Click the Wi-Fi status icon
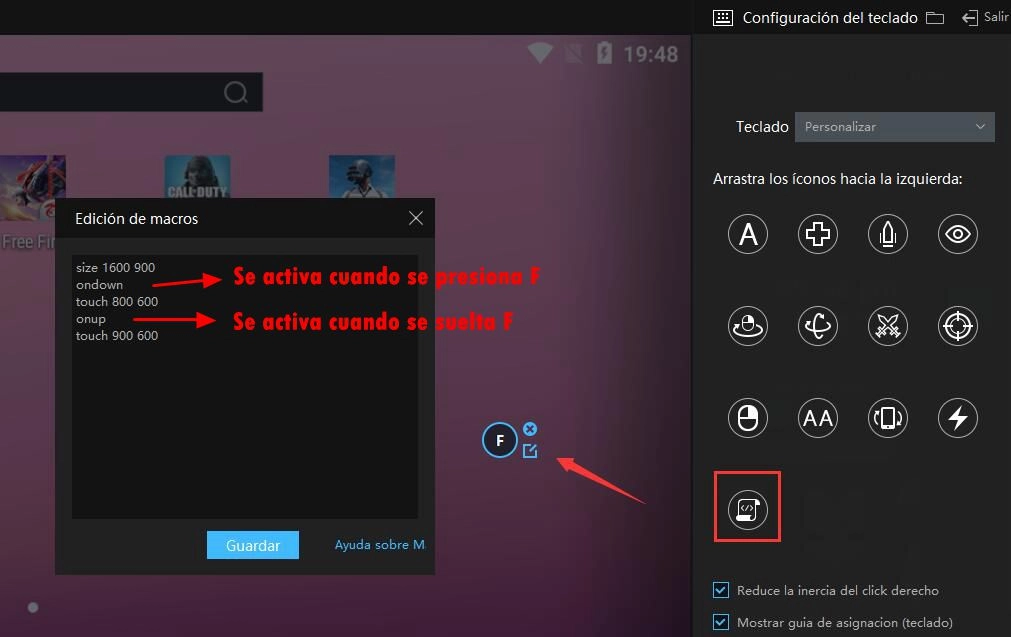Image resolution: width=1011 pixels, height=637 pixels. (x=540, y=53)
